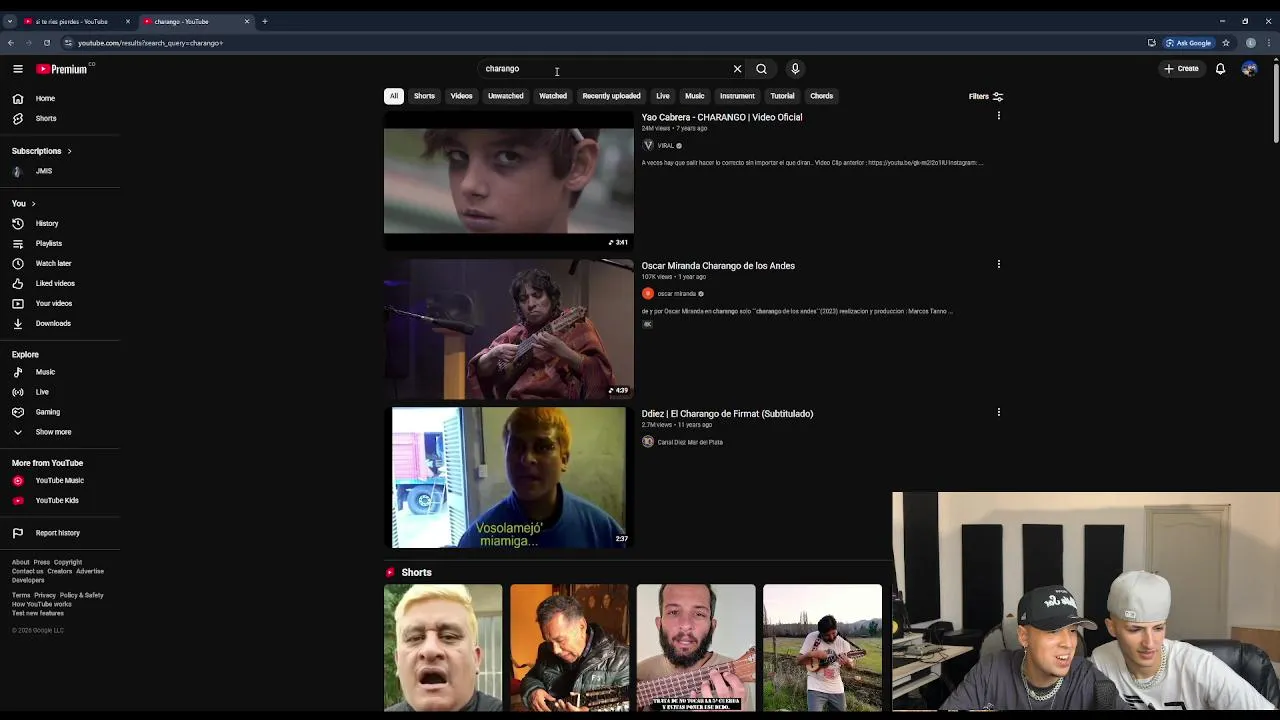Select the Music filter chip

(694, 96)
